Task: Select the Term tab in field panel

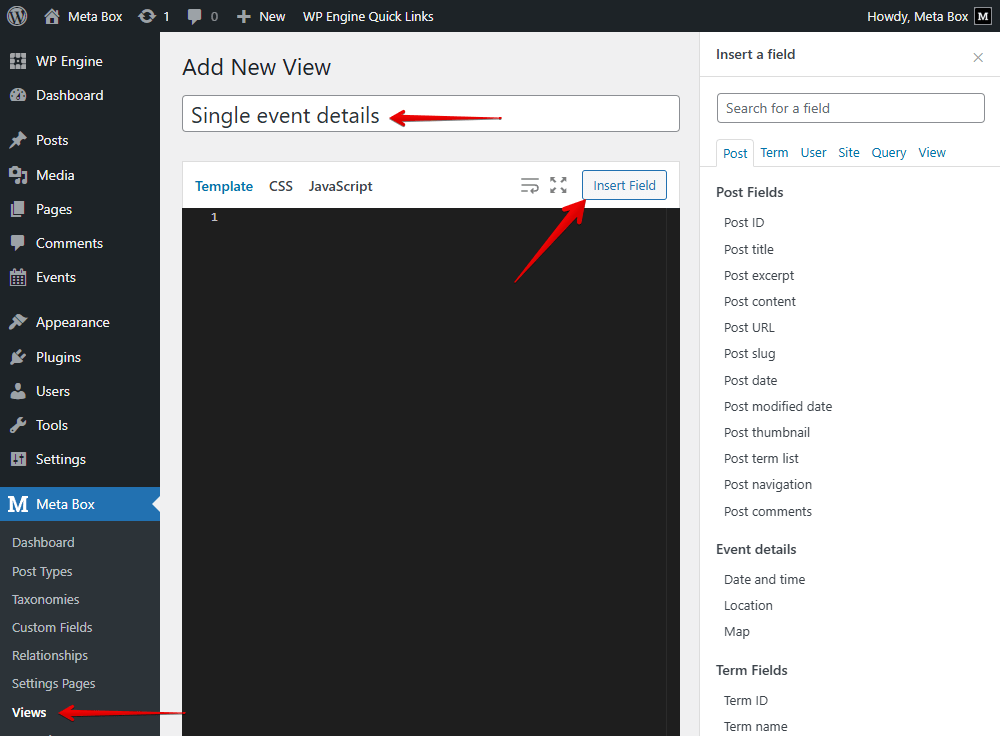Action: 774,152
